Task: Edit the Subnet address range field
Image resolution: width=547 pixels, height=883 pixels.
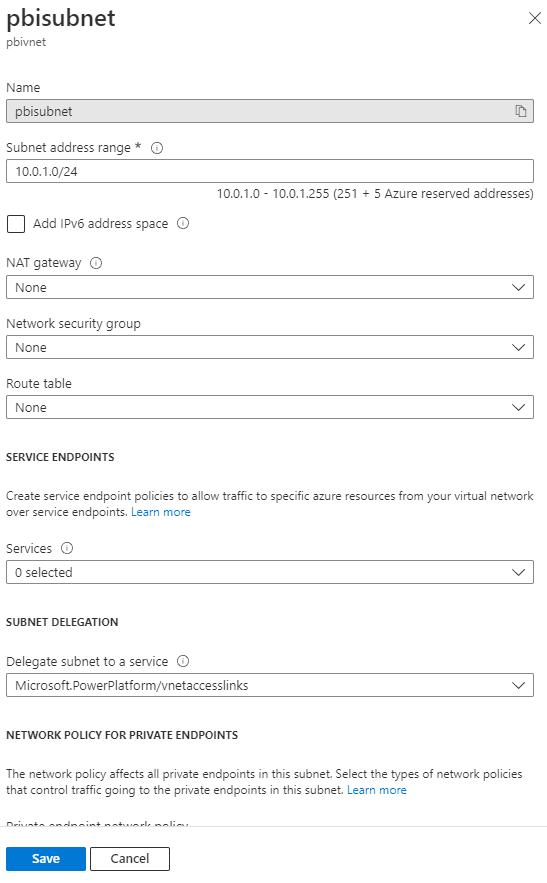Action: (x=270, y=171)
